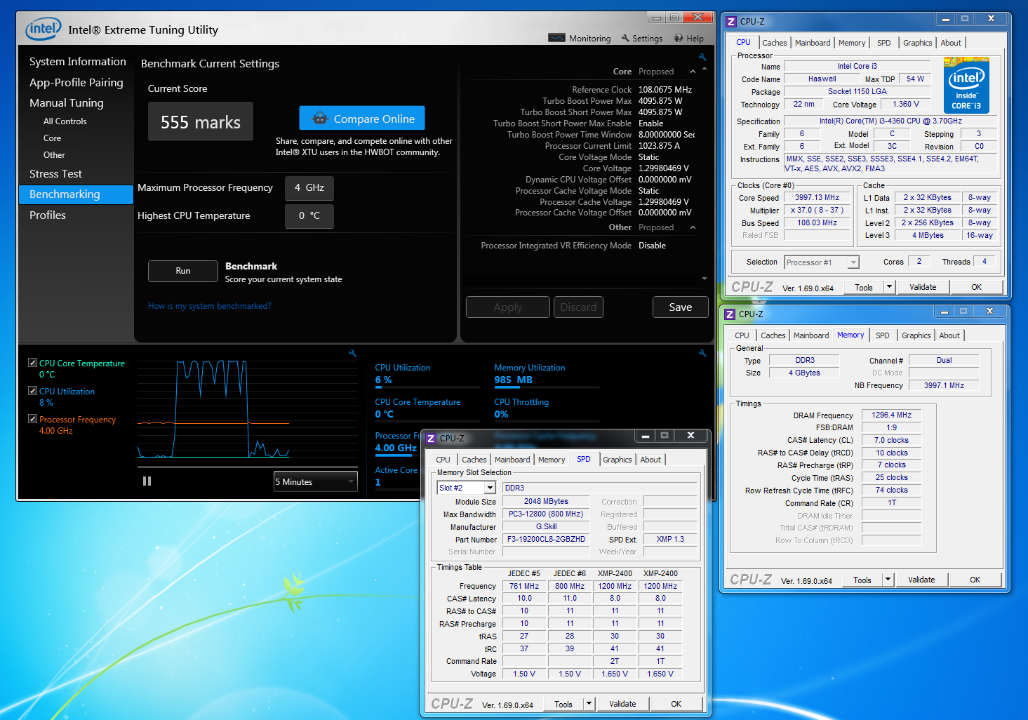This screenshot has height=720, width=1028.
Task: Toggle CPU Utilization graph checkbox
Action: coord(32,391)
